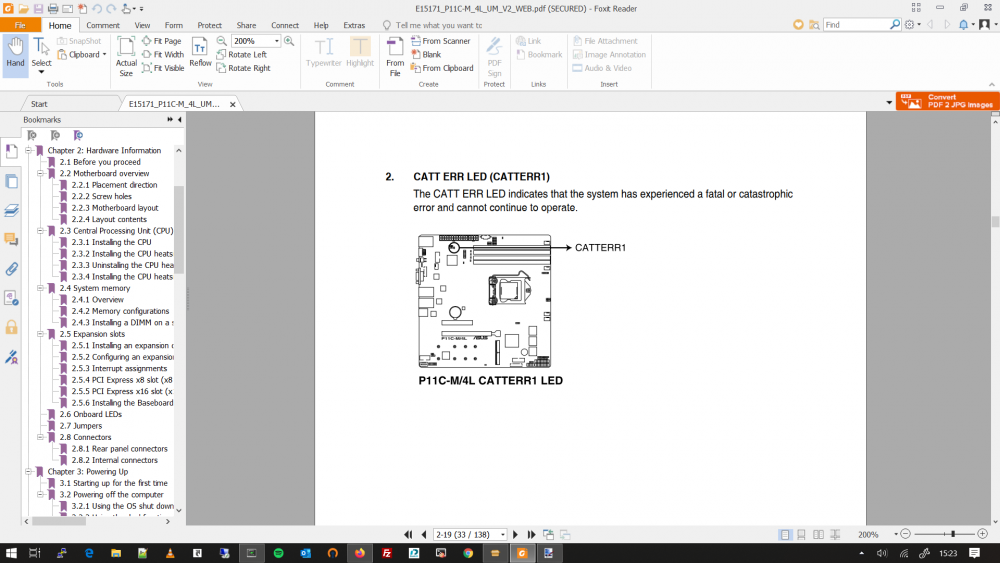Screen dimensions: 1000x563
Task: Launch Spotify from the taskbar
Action: [x=279, y=553]
